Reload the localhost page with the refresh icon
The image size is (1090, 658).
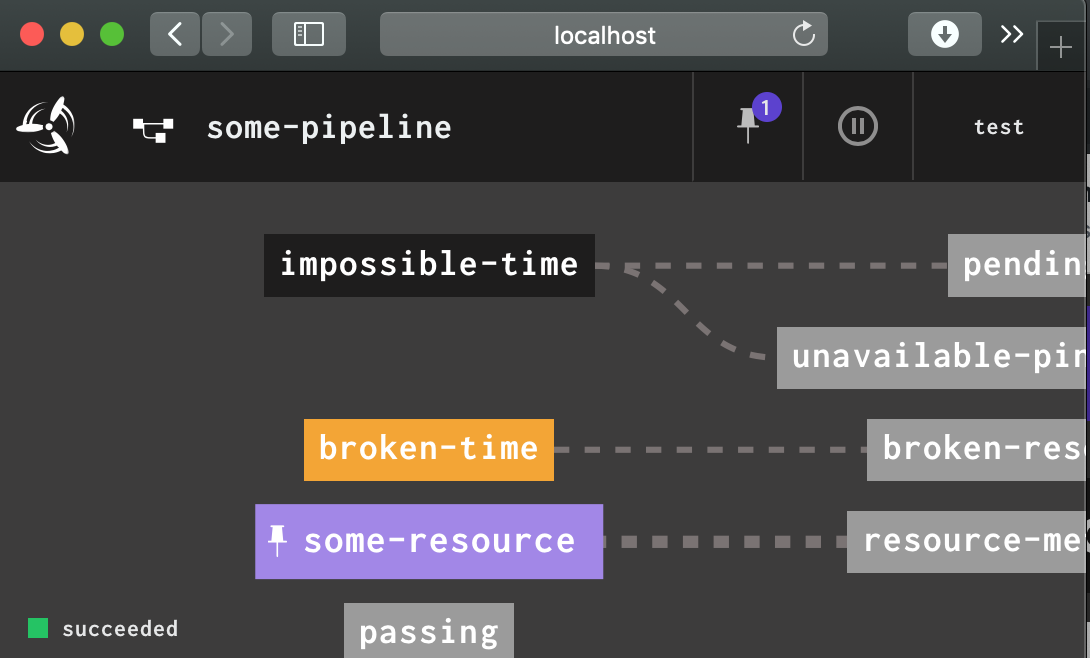point(803,34)
